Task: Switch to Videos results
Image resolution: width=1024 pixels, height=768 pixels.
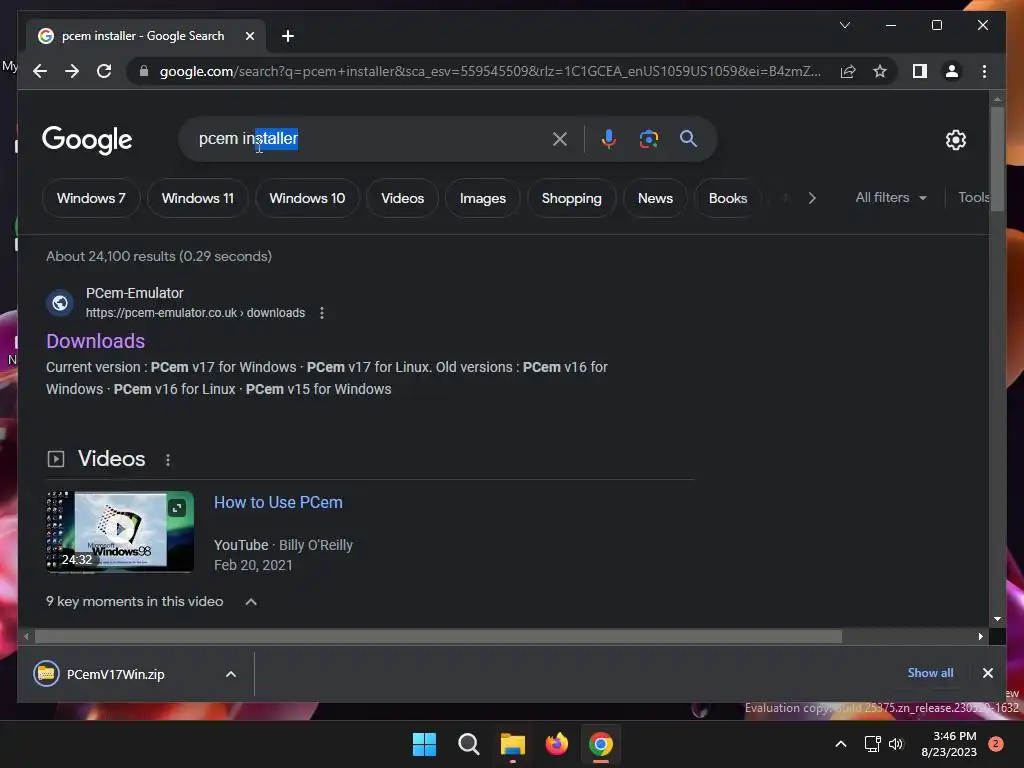Action: (402, 198)
